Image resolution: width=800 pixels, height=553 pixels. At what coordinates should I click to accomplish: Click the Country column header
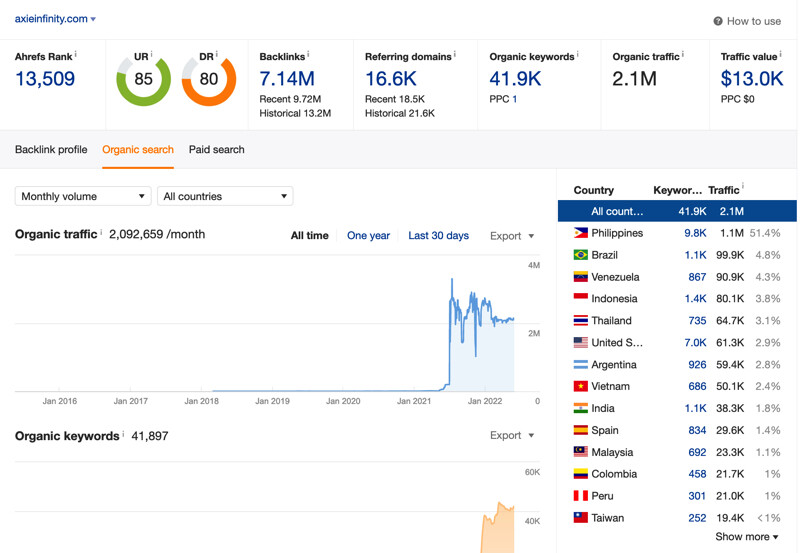point(593,190)
